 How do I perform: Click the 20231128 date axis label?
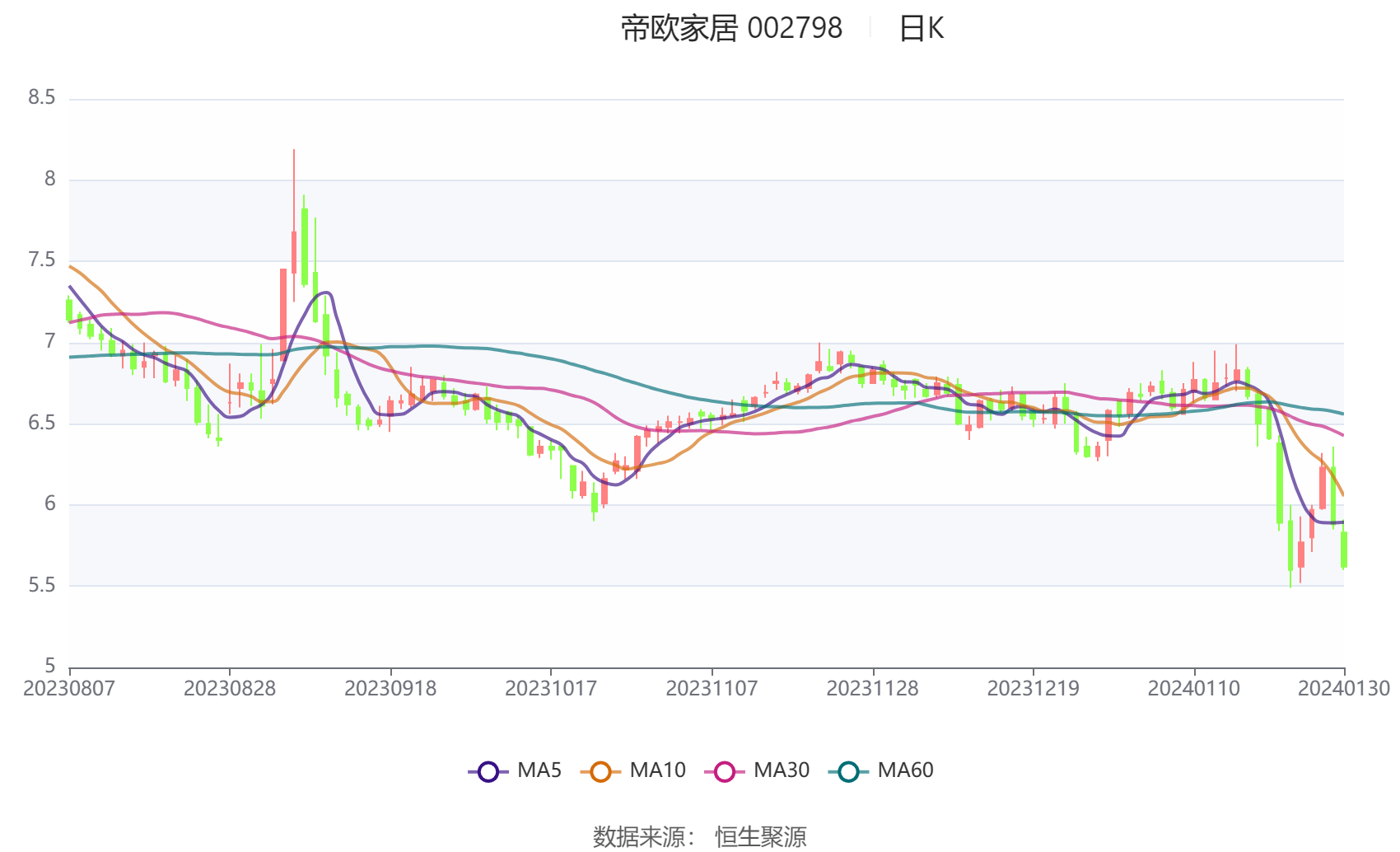click(x=872, y=689)
